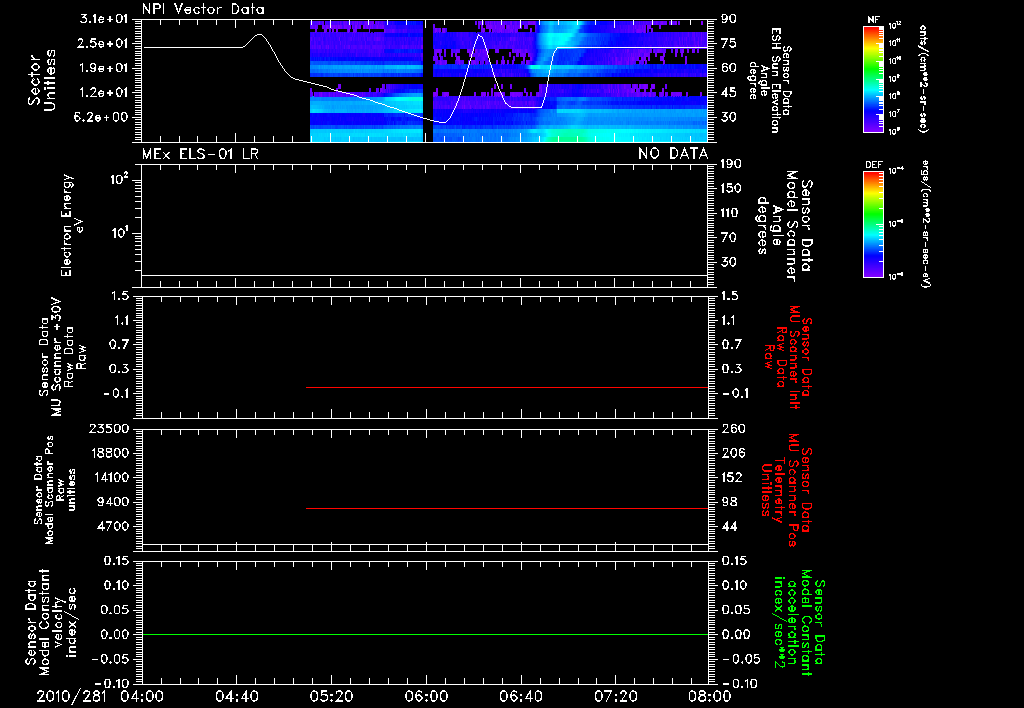Click the "07:20" time axis label
The height and width of the screenshot is (708, 1024).
[x=615, y=696]
